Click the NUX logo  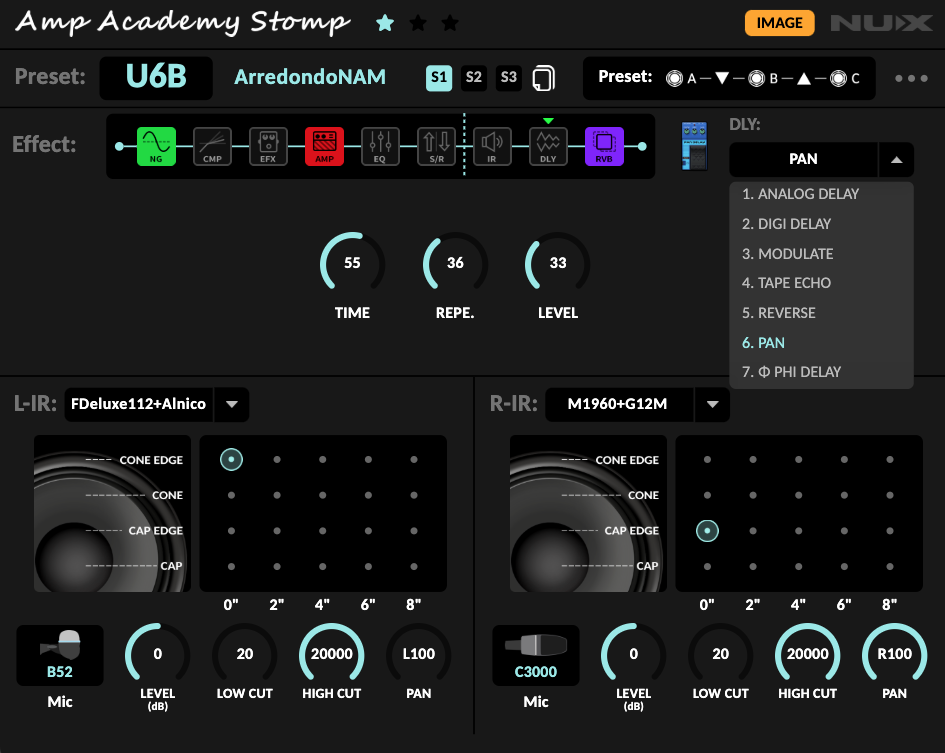[x=882, y=23]
